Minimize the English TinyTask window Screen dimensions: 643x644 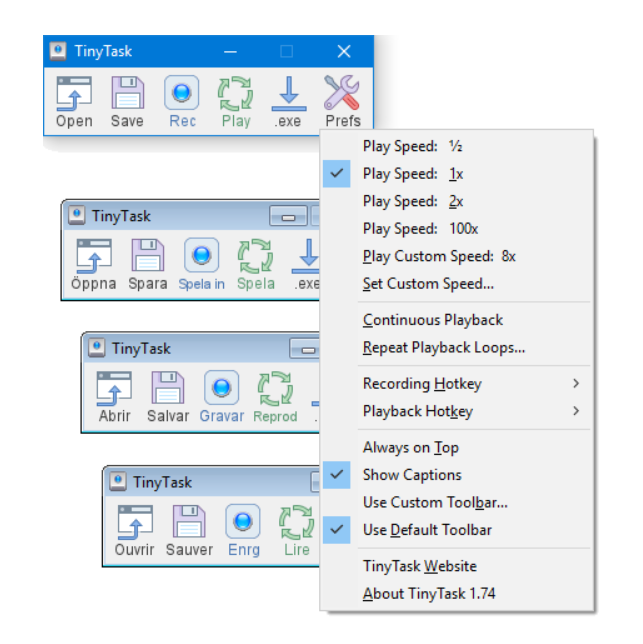point(230,52)
